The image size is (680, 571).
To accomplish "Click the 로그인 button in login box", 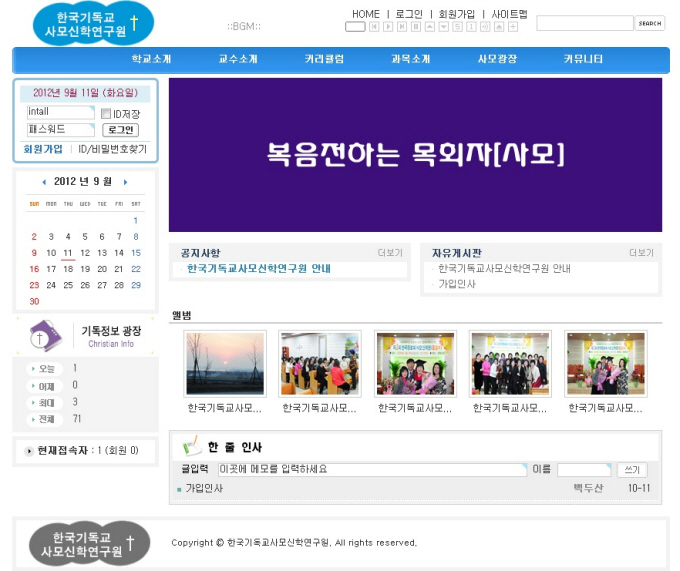I will pos(120,130).
